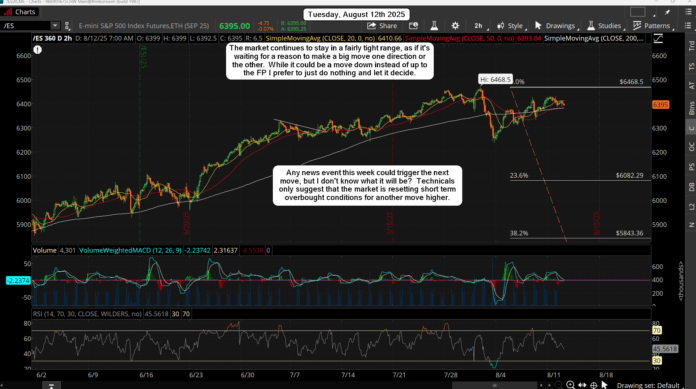This screenshot has height=389, width=696.
Task: Open the Studies menu
Action: 604,26
